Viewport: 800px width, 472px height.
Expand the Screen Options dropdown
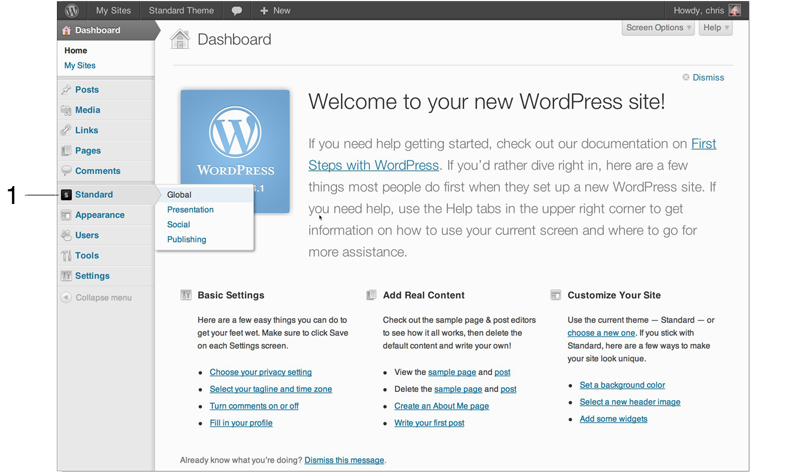coord(658,28)
